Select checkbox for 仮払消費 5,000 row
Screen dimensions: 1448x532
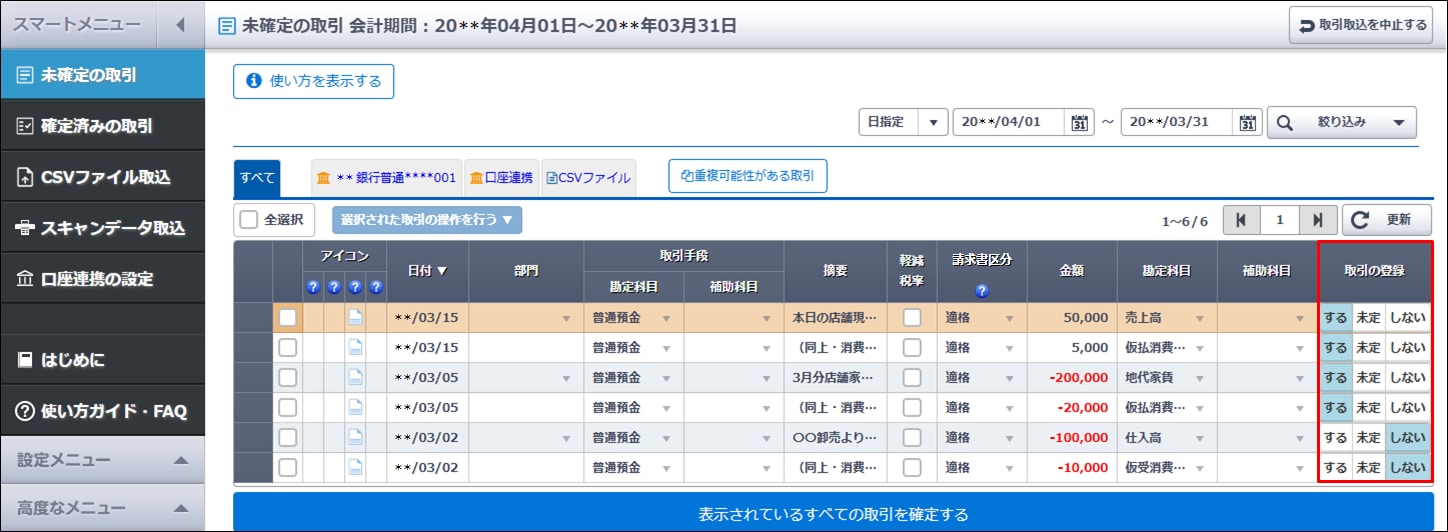click(x=288, y=348)
